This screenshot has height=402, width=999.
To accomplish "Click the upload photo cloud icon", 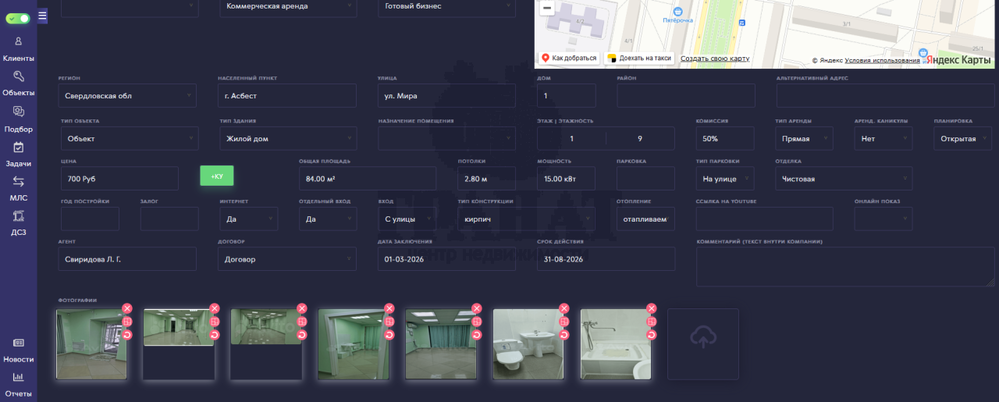I will coord(703,340).
